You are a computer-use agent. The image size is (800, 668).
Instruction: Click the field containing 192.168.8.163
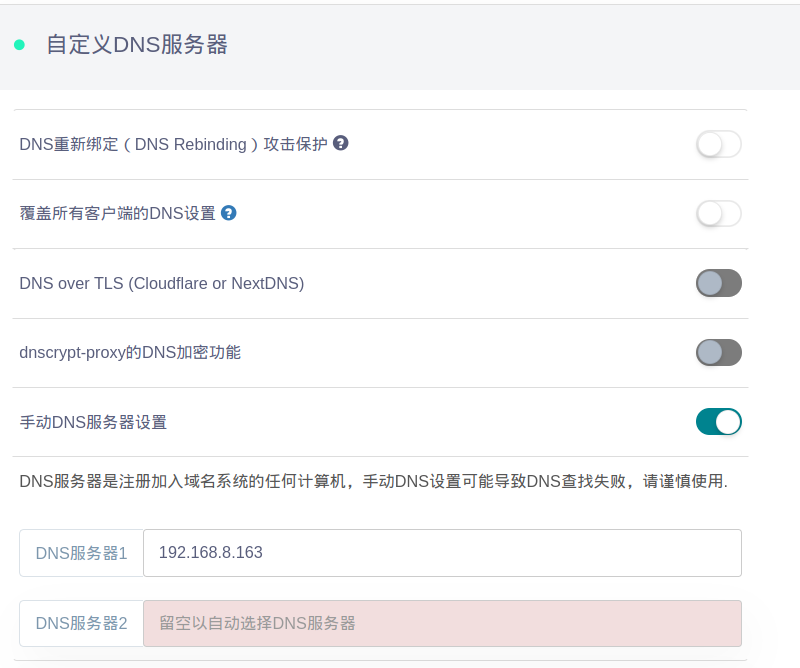point(442,553)
